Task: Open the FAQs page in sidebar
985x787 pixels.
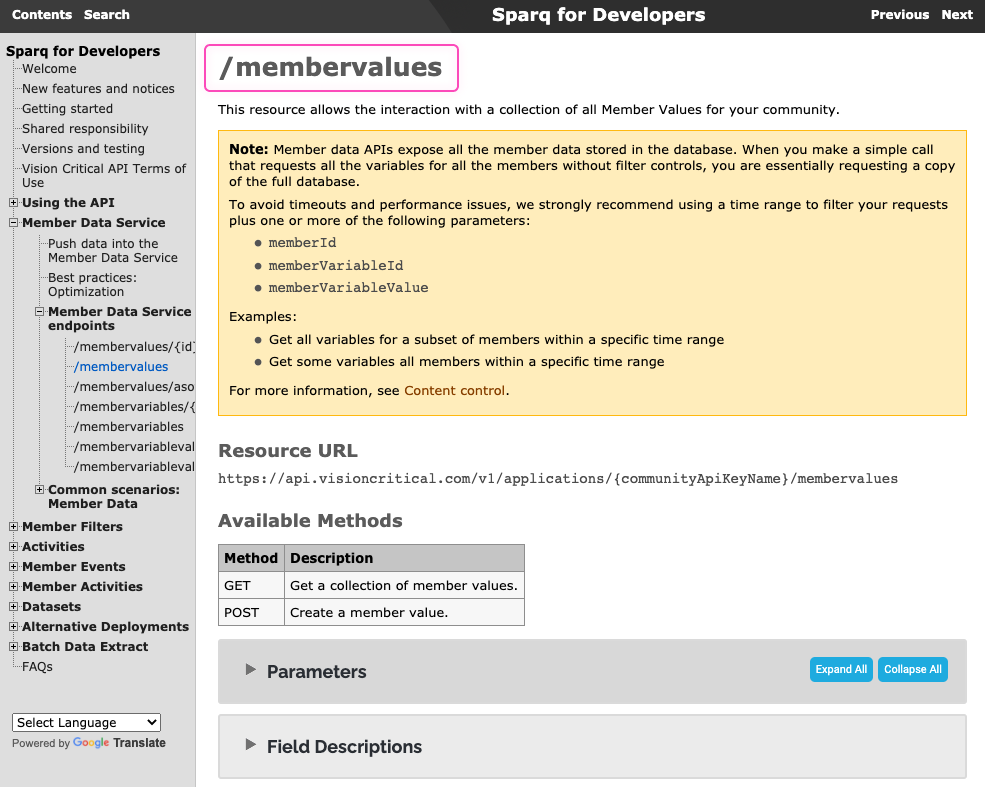Action: pos(37,667)
